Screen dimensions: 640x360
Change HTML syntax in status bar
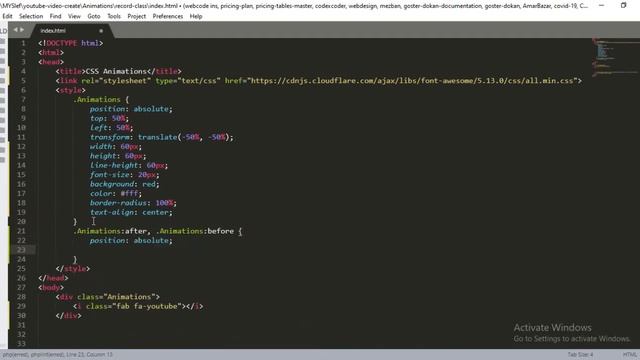coord(630,355)
